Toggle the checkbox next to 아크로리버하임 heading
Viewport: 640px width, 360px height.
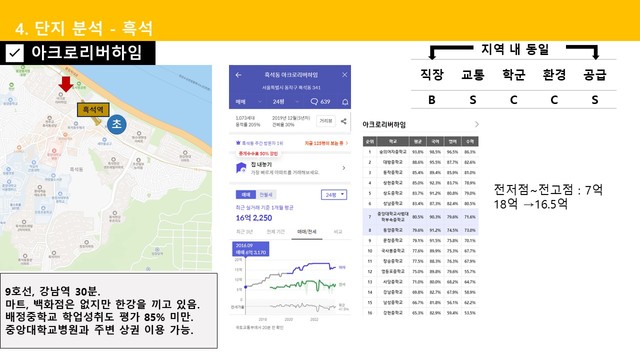15,53
